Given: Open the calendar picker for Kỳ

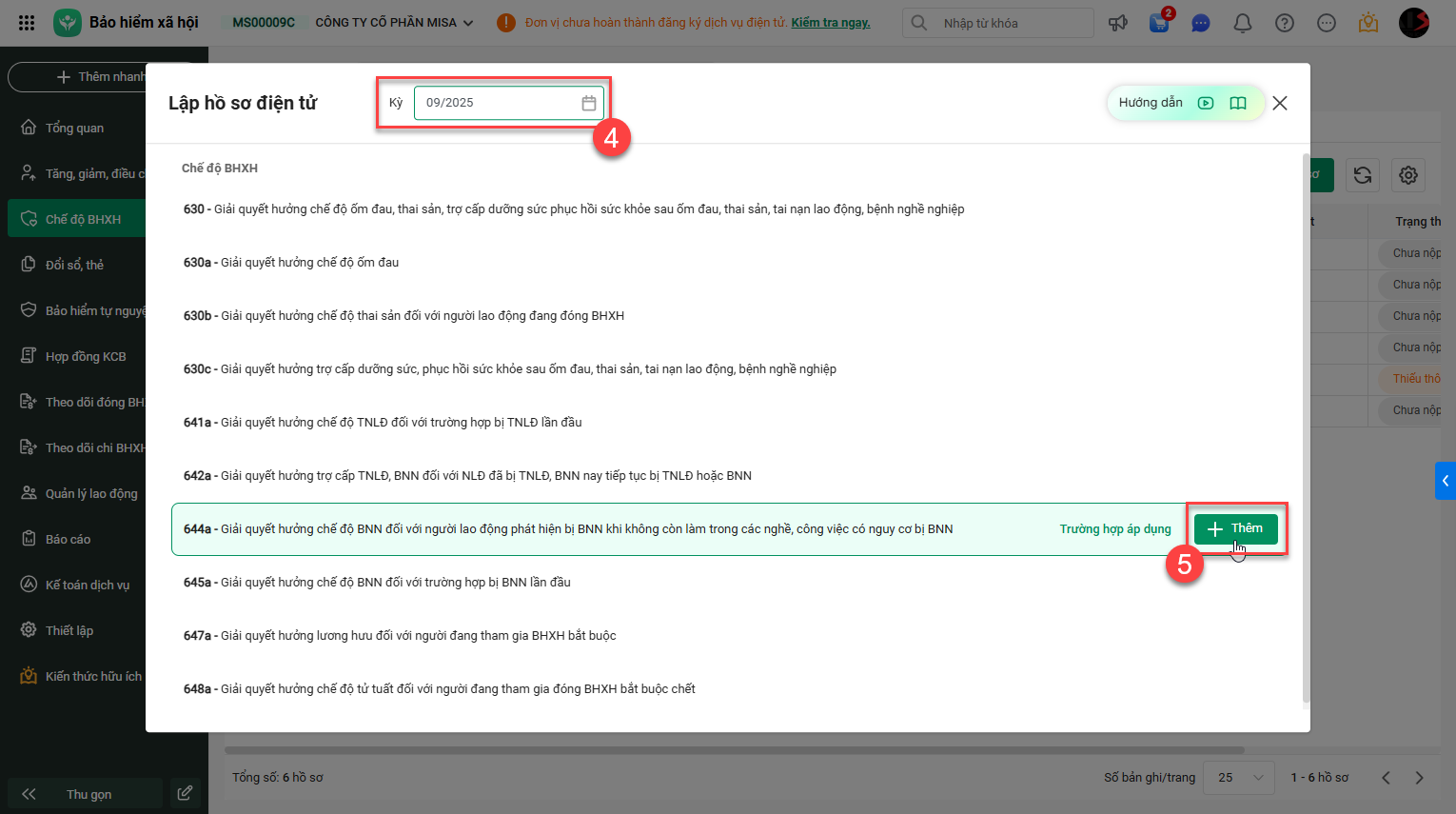Looking at the screenshot, I should 589,103.
